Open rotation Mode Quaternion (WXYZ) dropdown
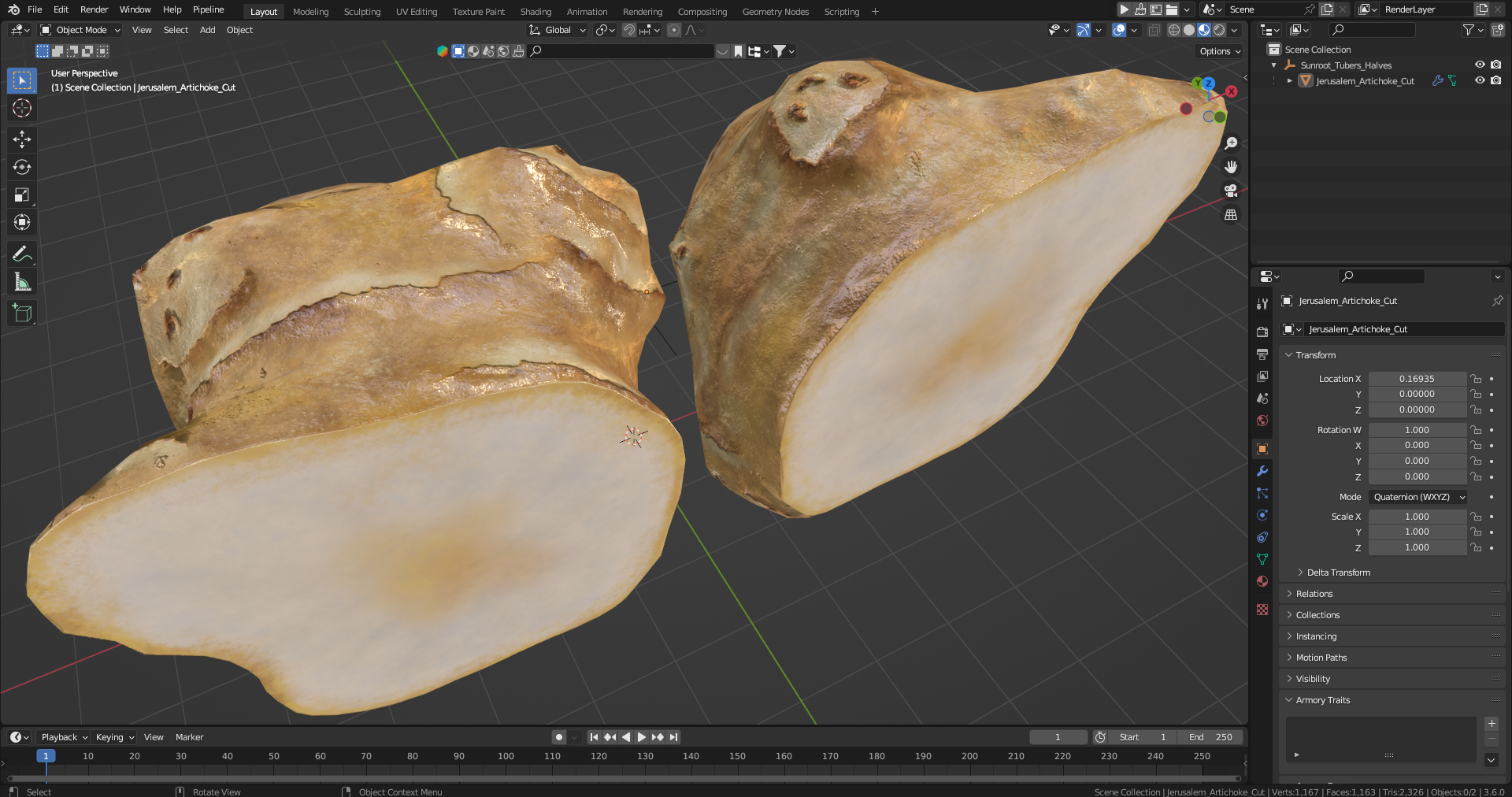Image resolution: width=1512 pixels, height=797 pixels. coord(1417,497)
